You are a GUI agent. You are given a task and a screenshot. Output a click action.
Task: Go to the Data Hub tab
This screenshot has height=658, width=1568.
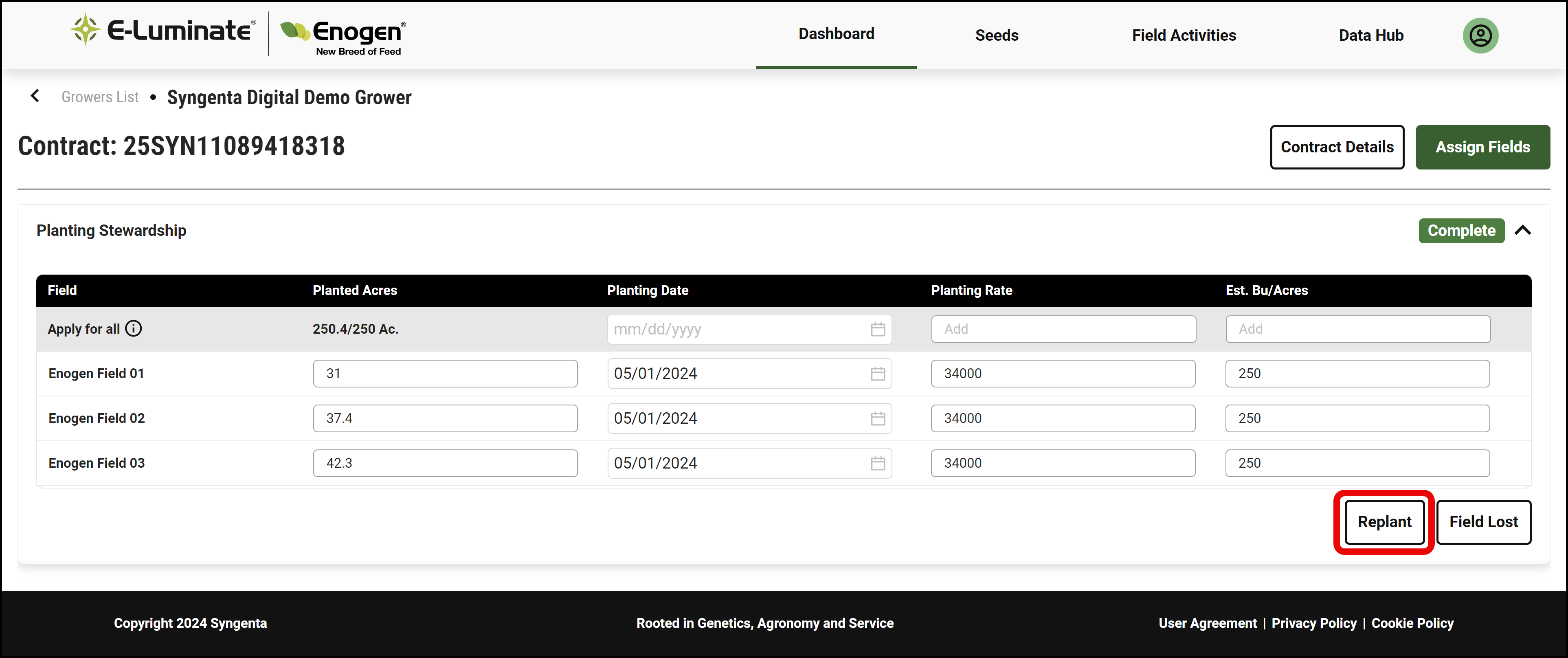pyautogui.click(x=1370, y=35)
